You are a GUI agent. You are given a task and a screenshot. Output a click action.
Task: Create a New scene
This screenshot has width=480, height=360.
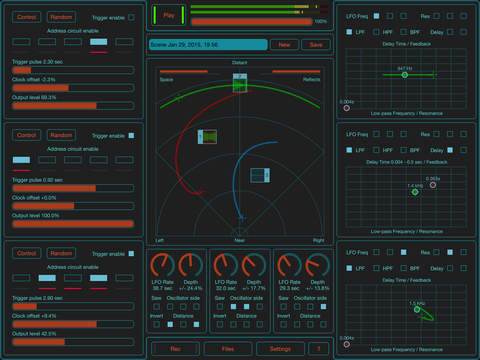pyautogui.click(x=284, y=45)
